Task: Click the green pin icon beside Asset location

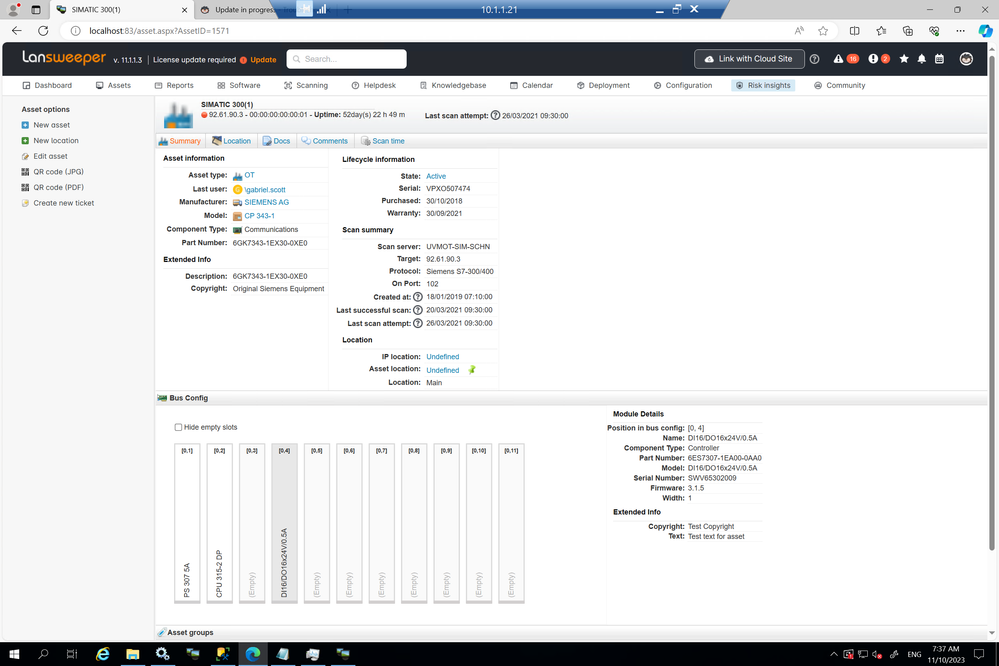Action: 471,370
